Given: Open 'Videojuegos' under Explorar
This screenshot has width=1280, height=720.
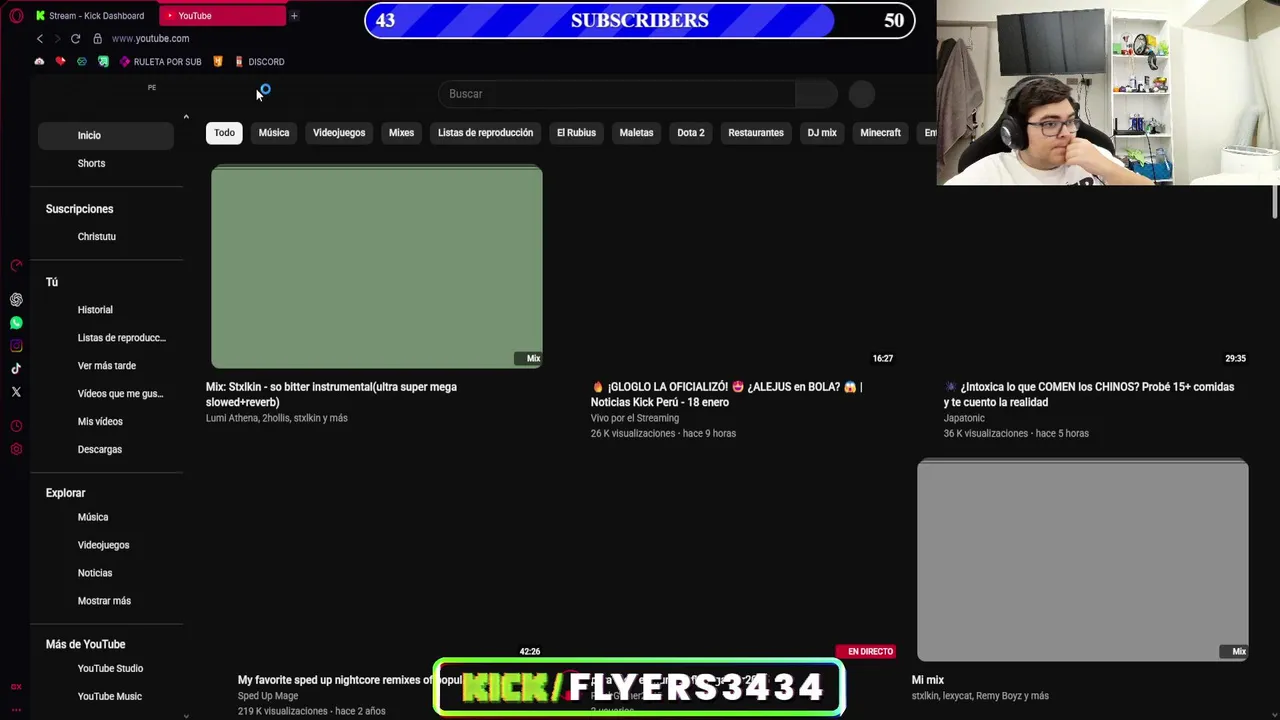Looking at the screenshot, I should [106, 545].
